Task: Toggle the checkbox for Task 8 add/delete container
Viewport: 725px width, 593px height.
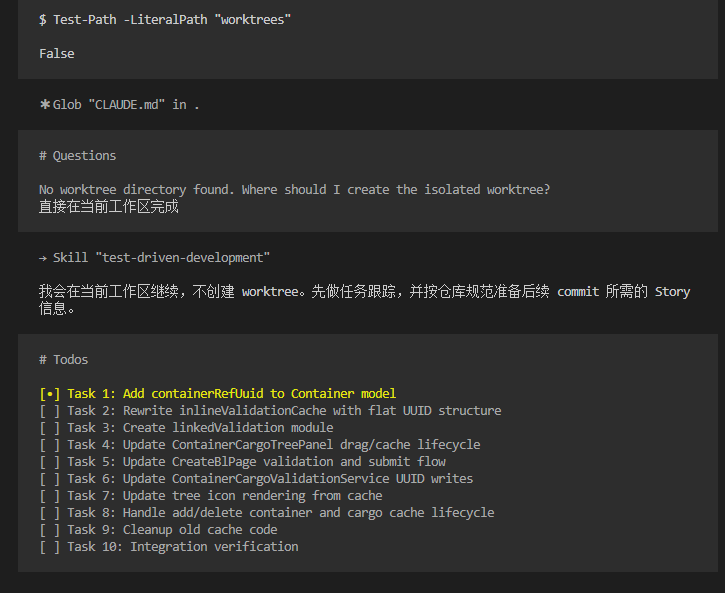Action: click(49, 513)
